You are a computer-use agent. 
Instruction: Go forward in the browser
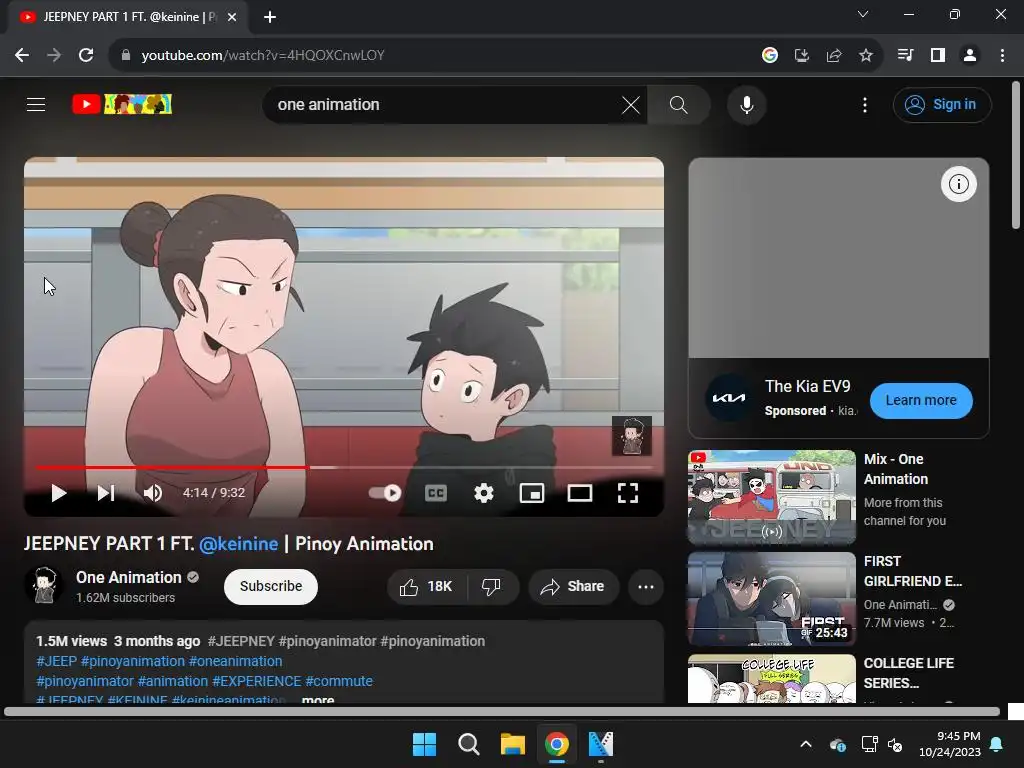[54, 56]
